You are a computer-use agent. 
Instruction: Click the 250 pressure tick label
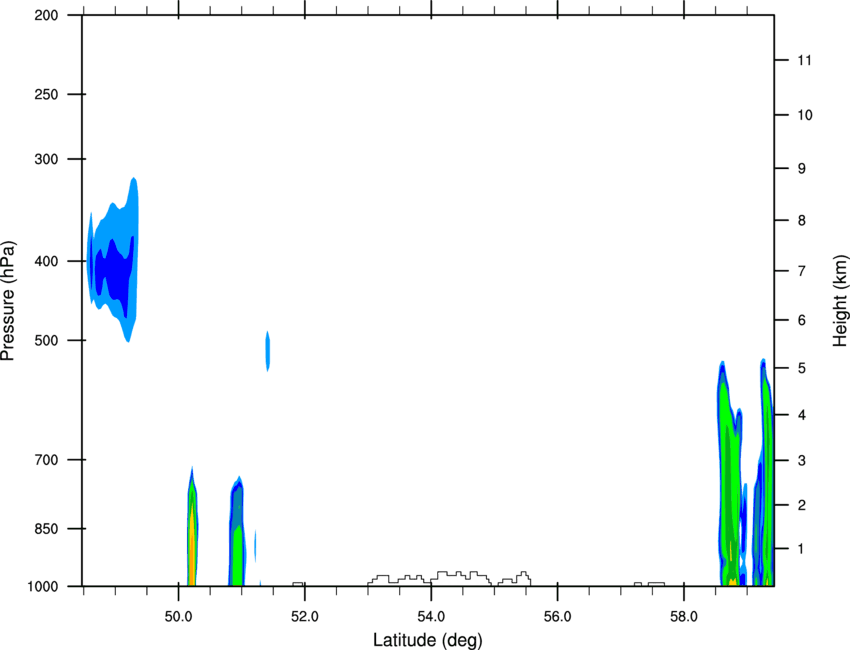tap(46, 94)
